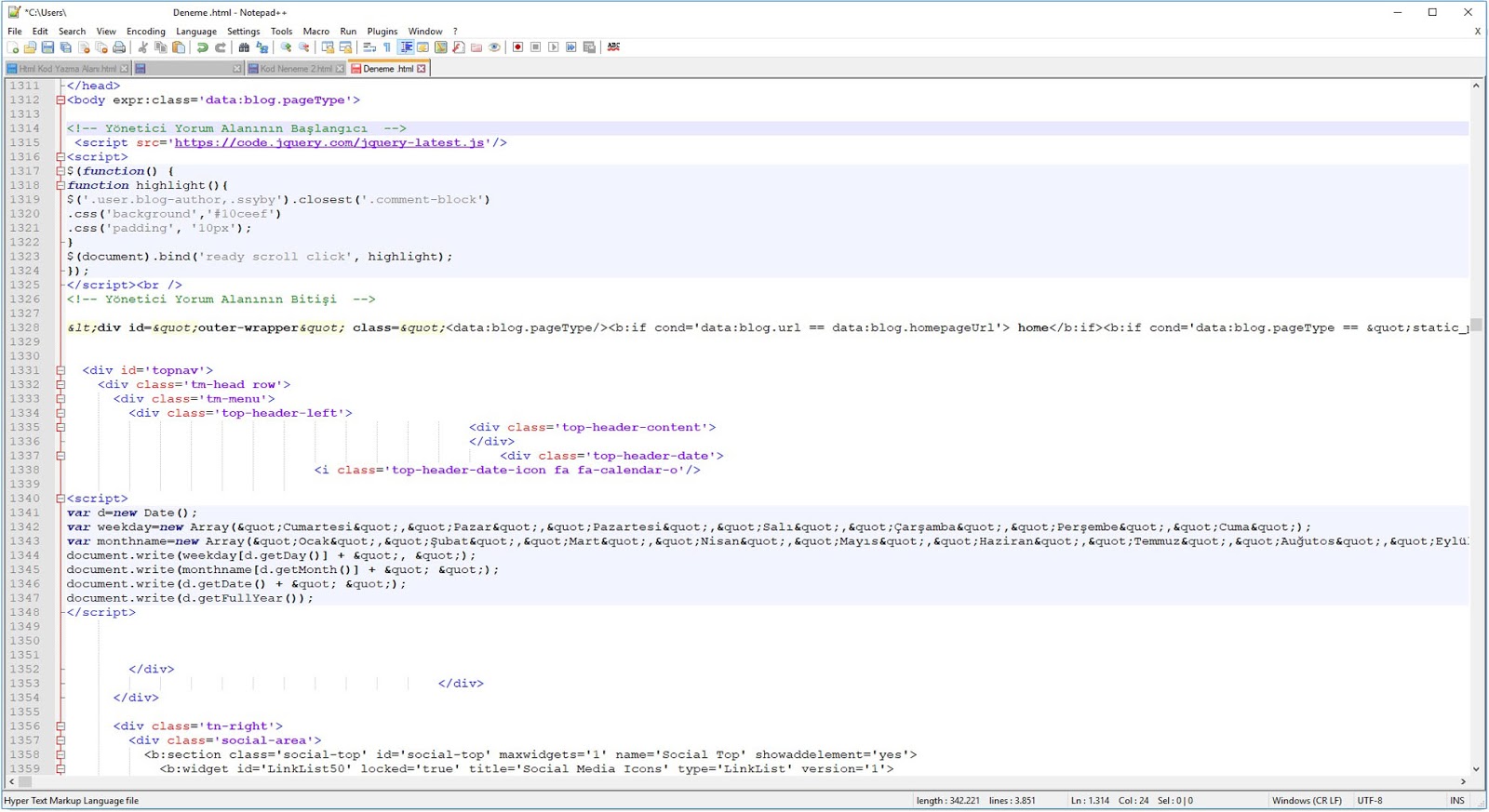
Task: Toggle word wrap in the toolbar
Action: (x=369, y=47)
